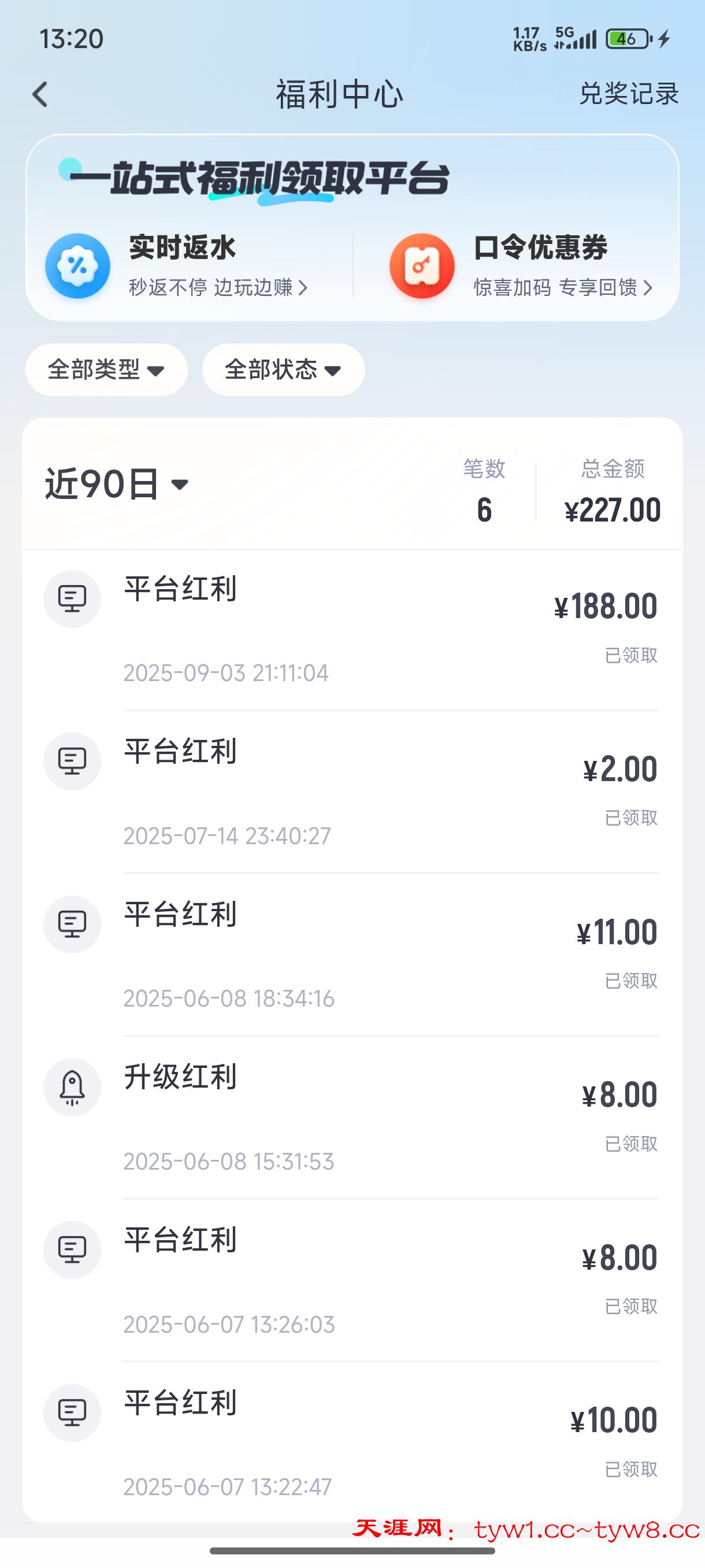Viewport: 705px width, 1568px height.
Task: Open 兑奖记录 redemption records
Action: pos(628,94)
